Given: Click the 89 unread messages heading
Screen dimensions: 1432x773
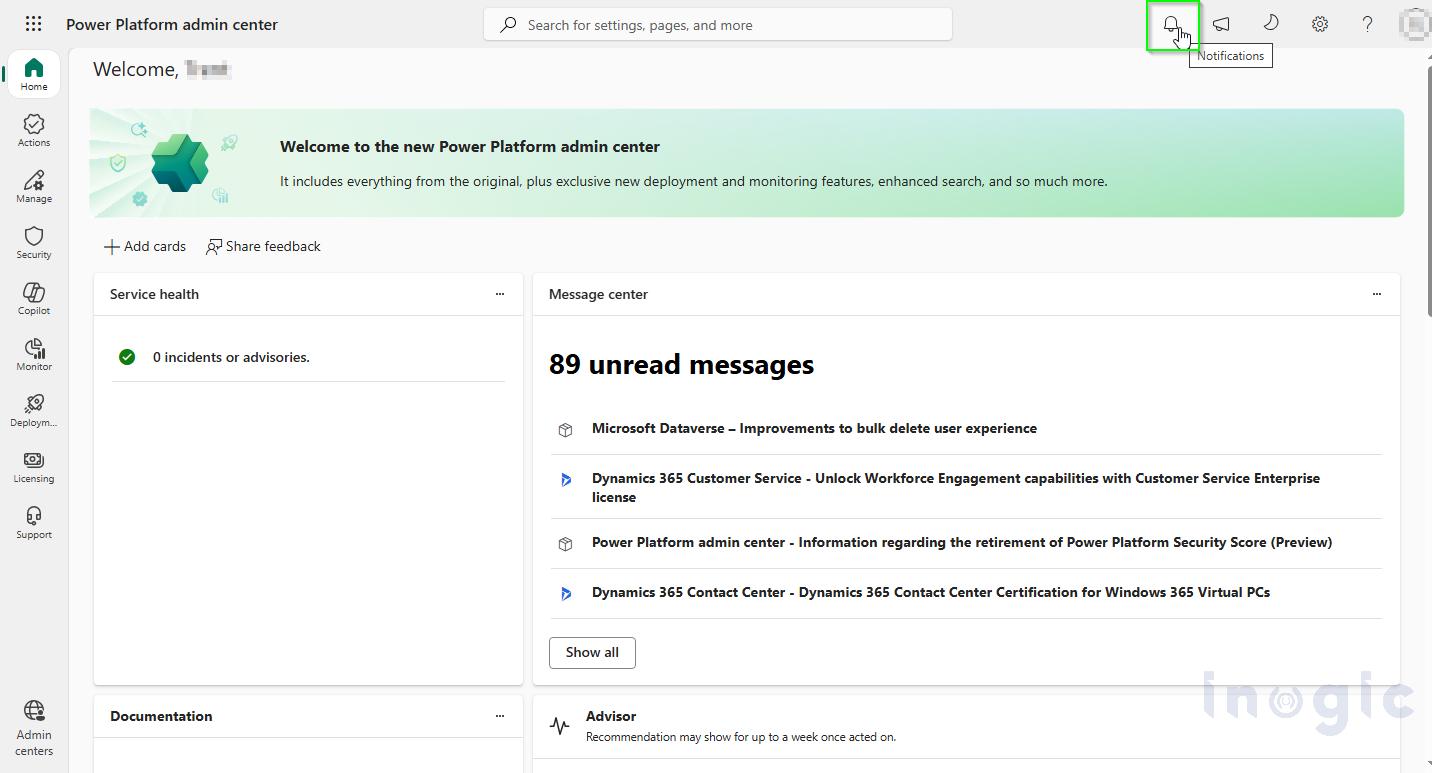Looking at the screenshot, I should (x=681, y=365).
